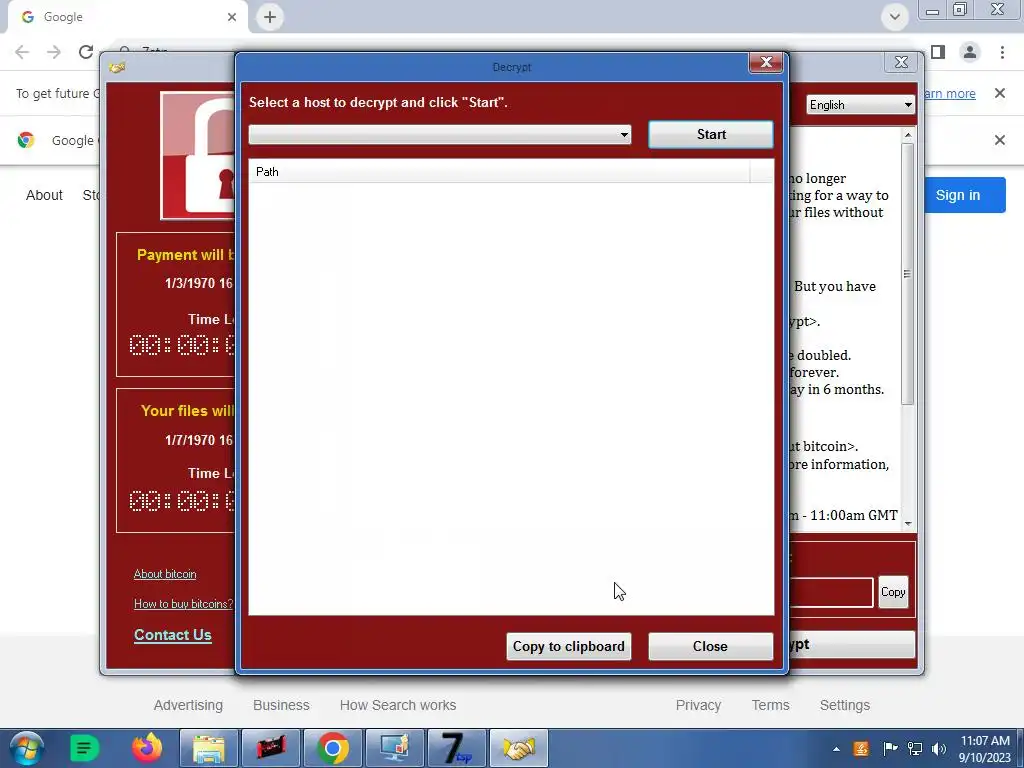Open Settings footer link

coord(844,705)
